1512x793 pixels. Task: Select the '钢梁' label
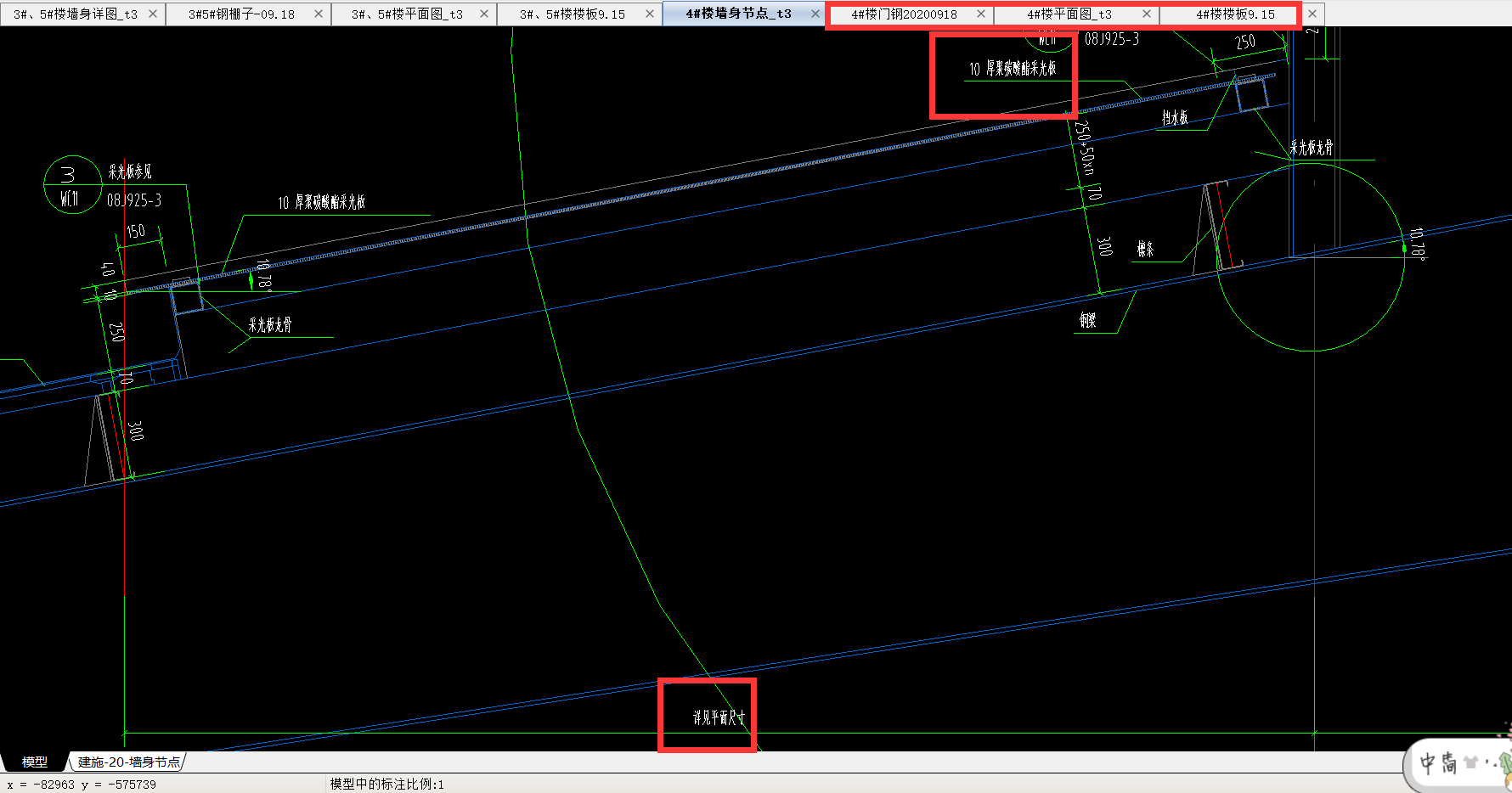pyautogui.click(x=1088, y=320)
